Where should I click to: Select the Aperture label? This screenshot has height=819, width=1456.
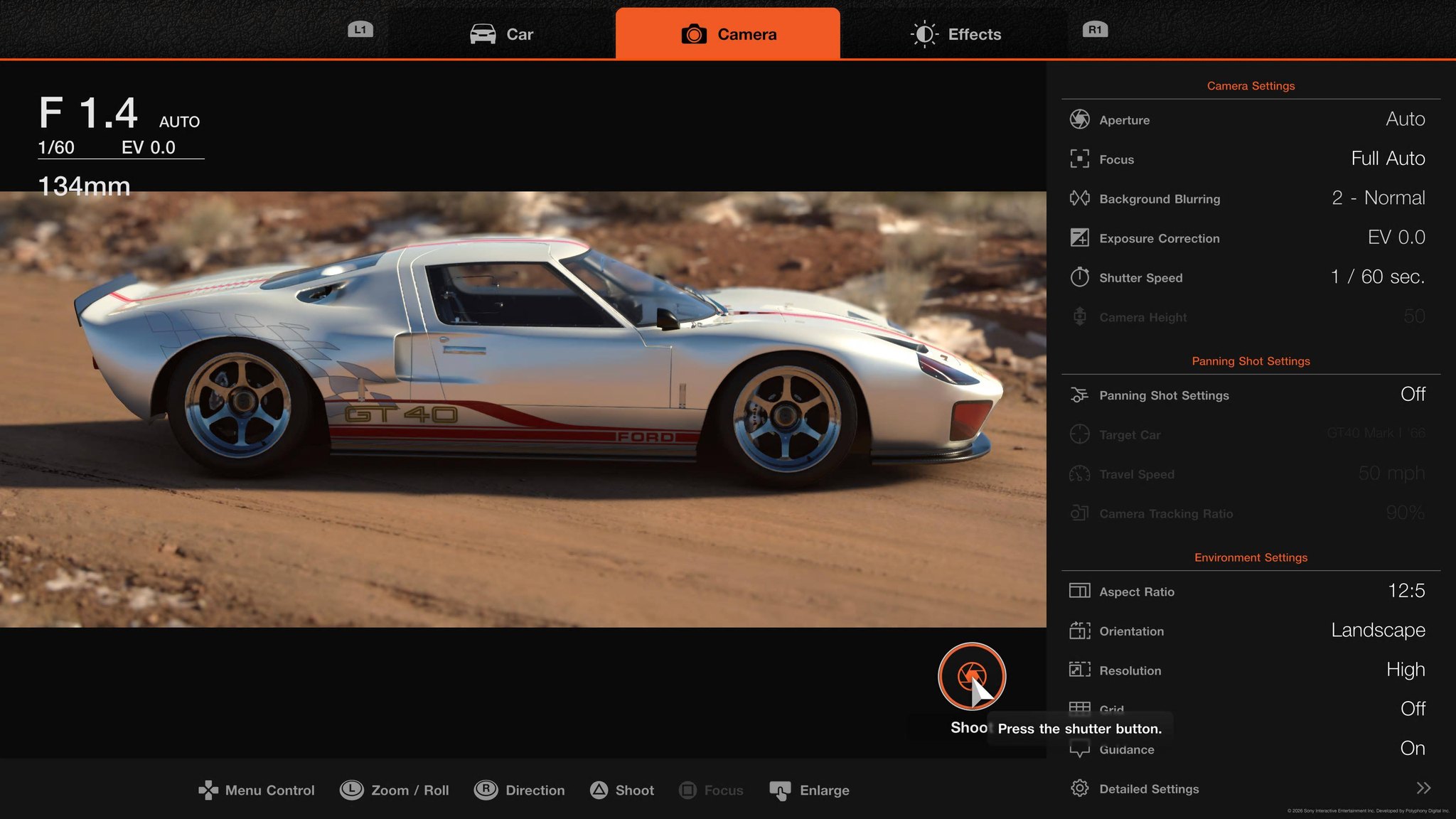1124,120
